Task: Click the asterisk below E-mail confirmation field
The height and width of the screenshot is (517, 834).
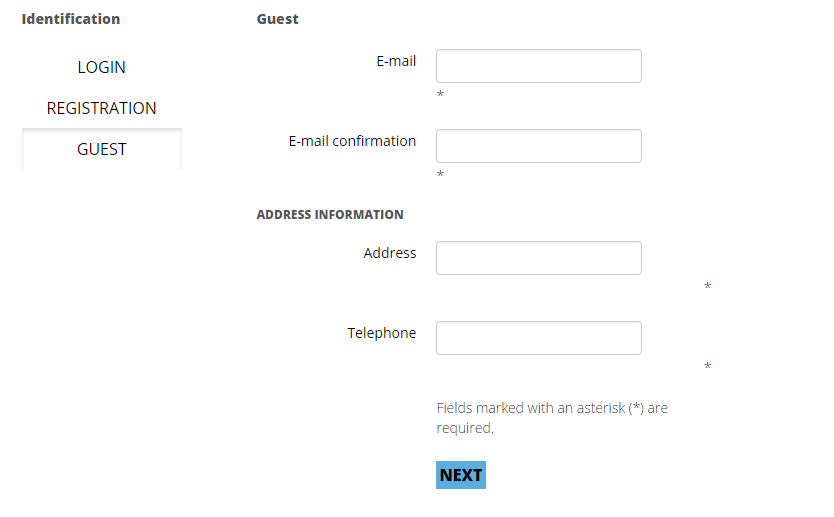Action: 440,175
